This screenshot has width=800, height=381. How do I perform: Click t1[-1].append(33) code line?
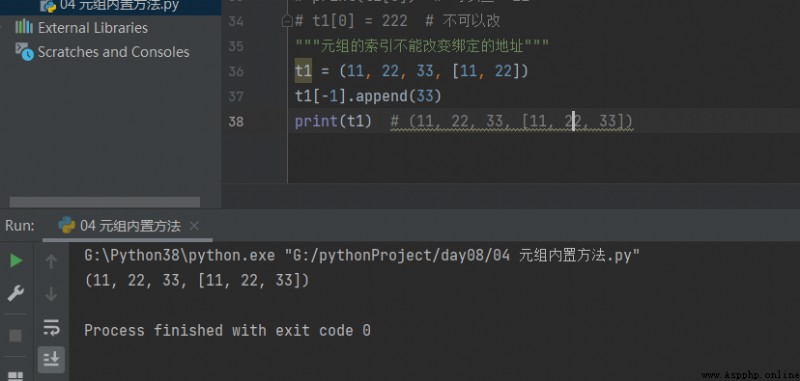(368, 96)
